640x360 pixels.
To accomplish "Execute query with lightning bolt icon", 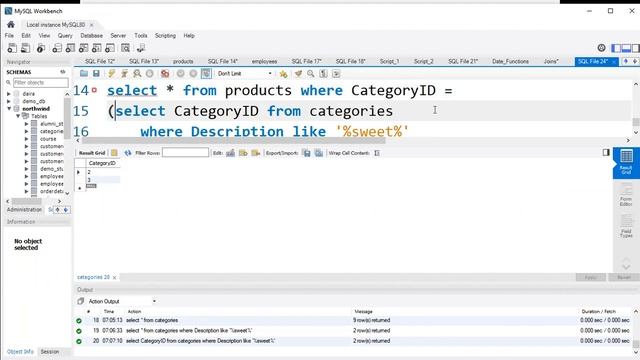I will coord(111,73).
